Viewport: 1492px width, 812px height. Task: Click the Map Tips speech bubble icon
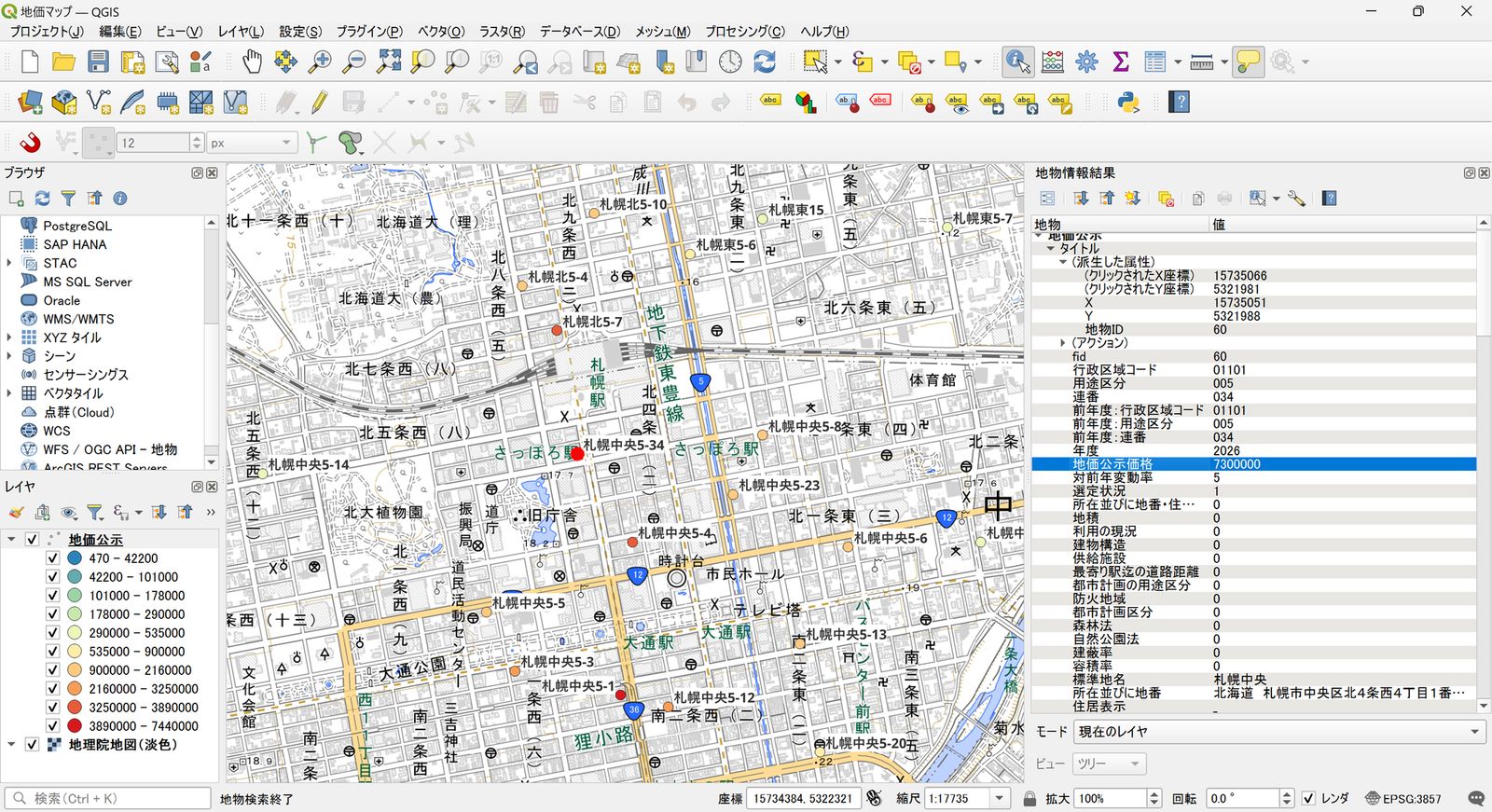(1248, 62)
